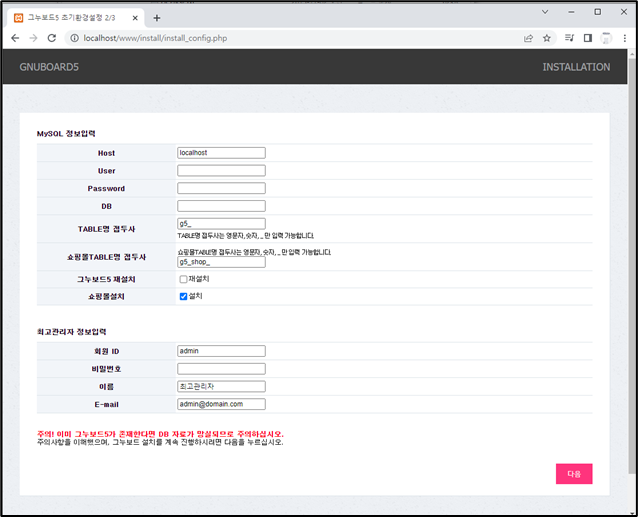This screenshot has width=638, height=517.
Task: Focus the MySQL User input field
Action: coord(221,170)
